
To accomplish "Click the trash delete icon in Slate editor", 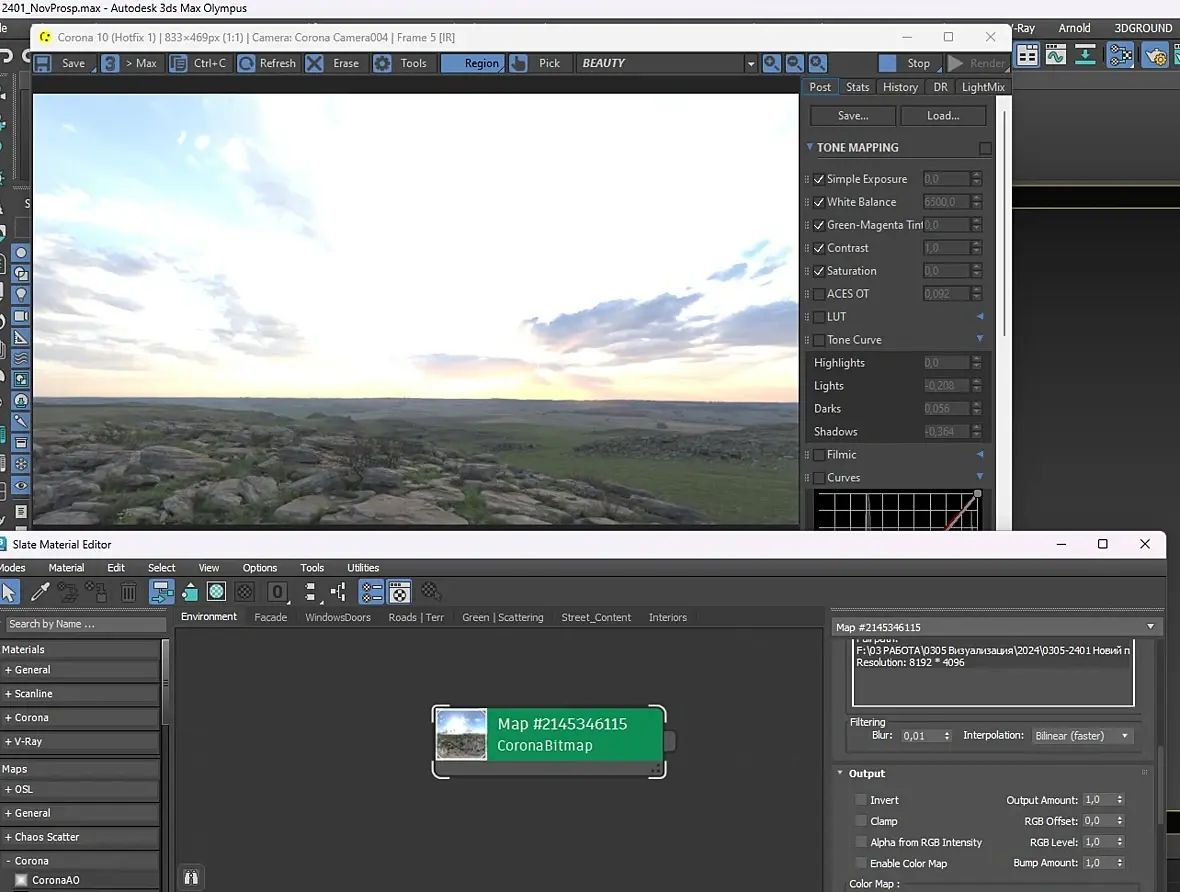I will point(128,592).
